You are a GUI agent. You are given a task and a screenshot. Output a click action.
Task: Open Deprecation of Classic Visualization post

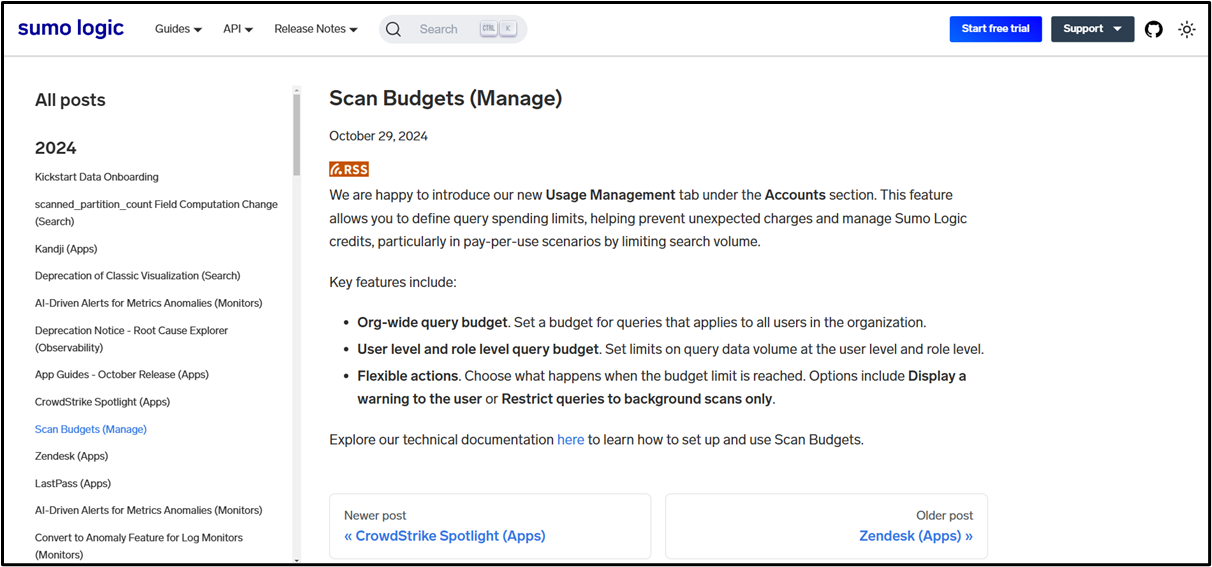coord(138,276)
